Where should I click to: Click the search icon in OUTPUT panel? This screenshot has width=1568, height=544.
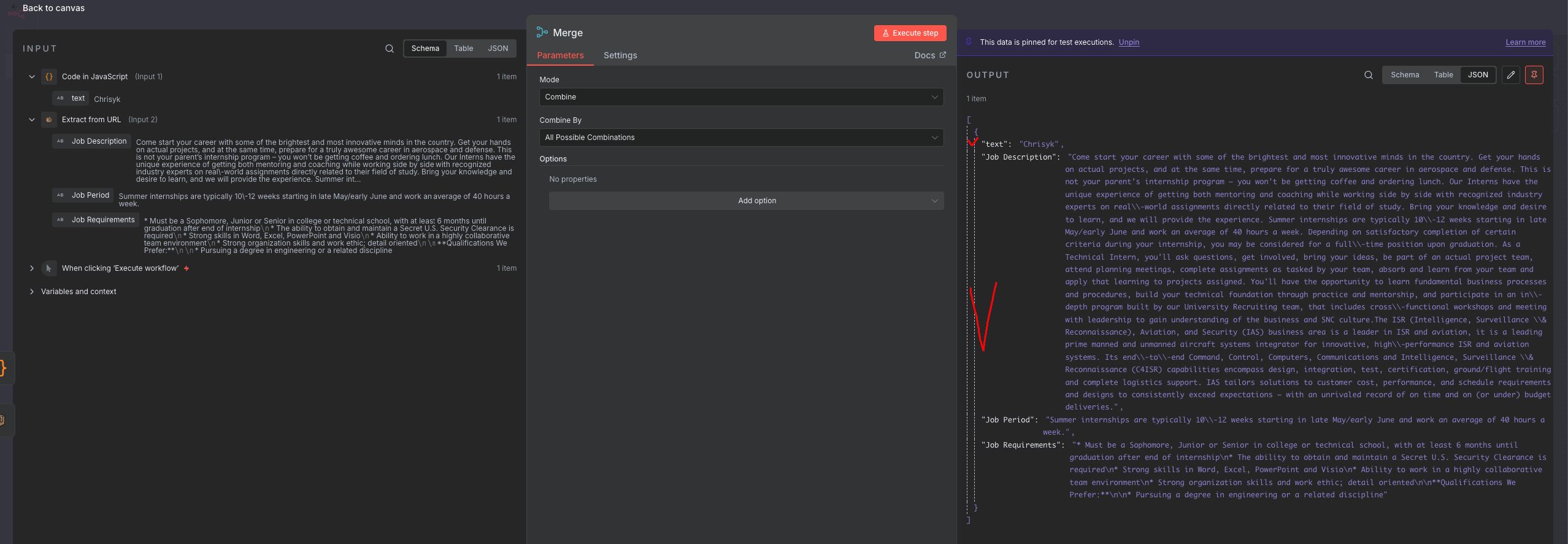[x=1368, y=75]
